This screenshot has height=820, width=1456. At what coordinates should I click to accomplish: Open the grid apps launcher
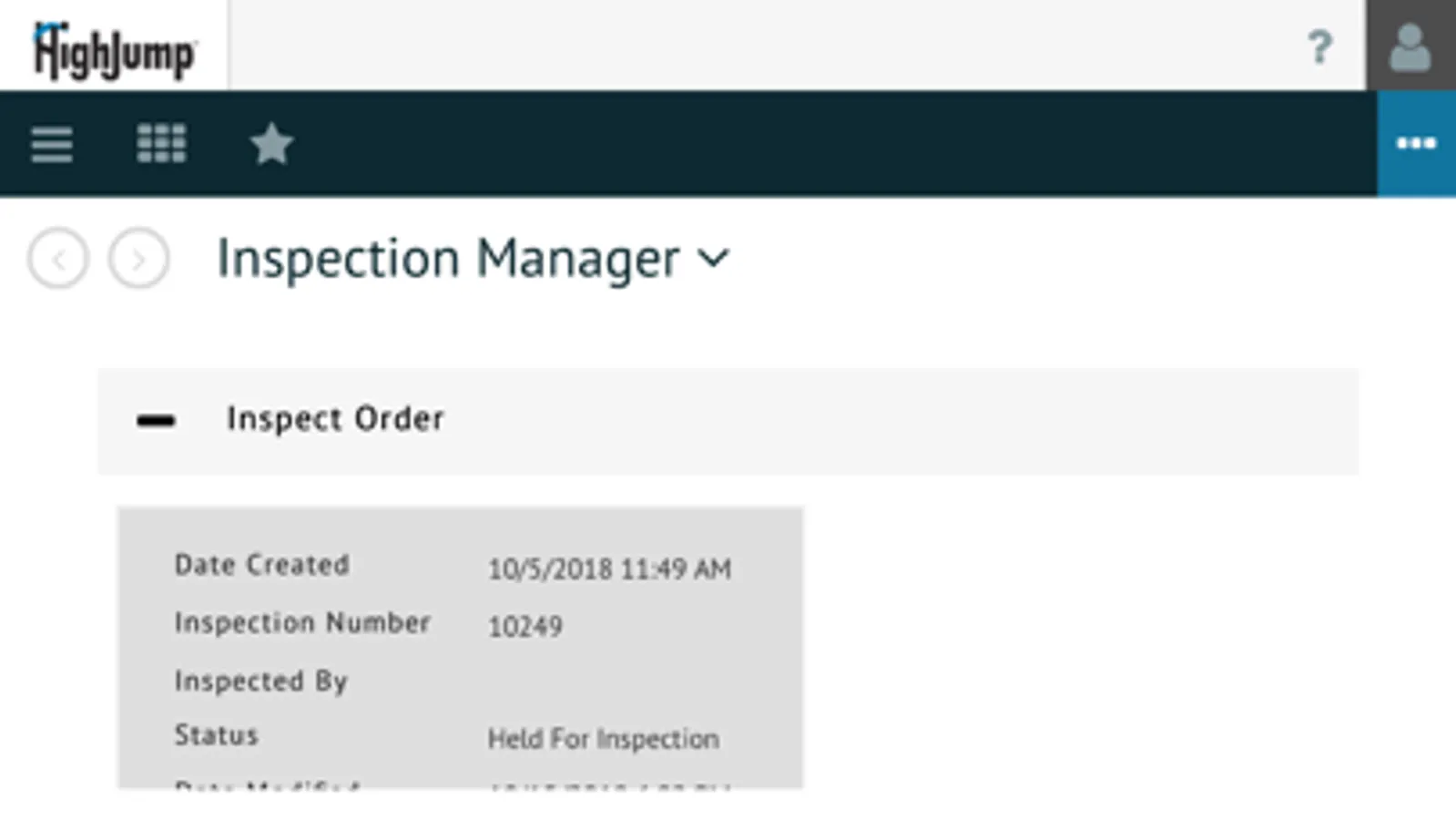coord(161,144)
